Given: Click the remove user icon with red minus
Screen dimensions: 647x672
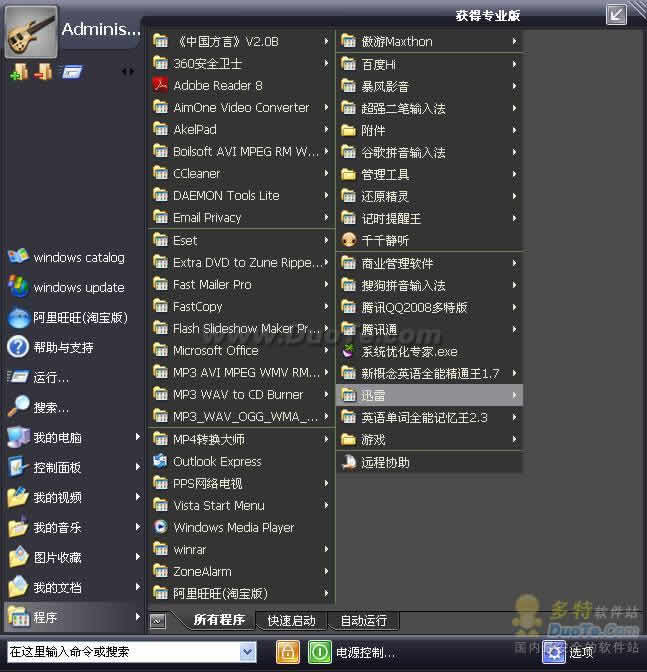Looking at the screenshot, I should click(43, 72).
